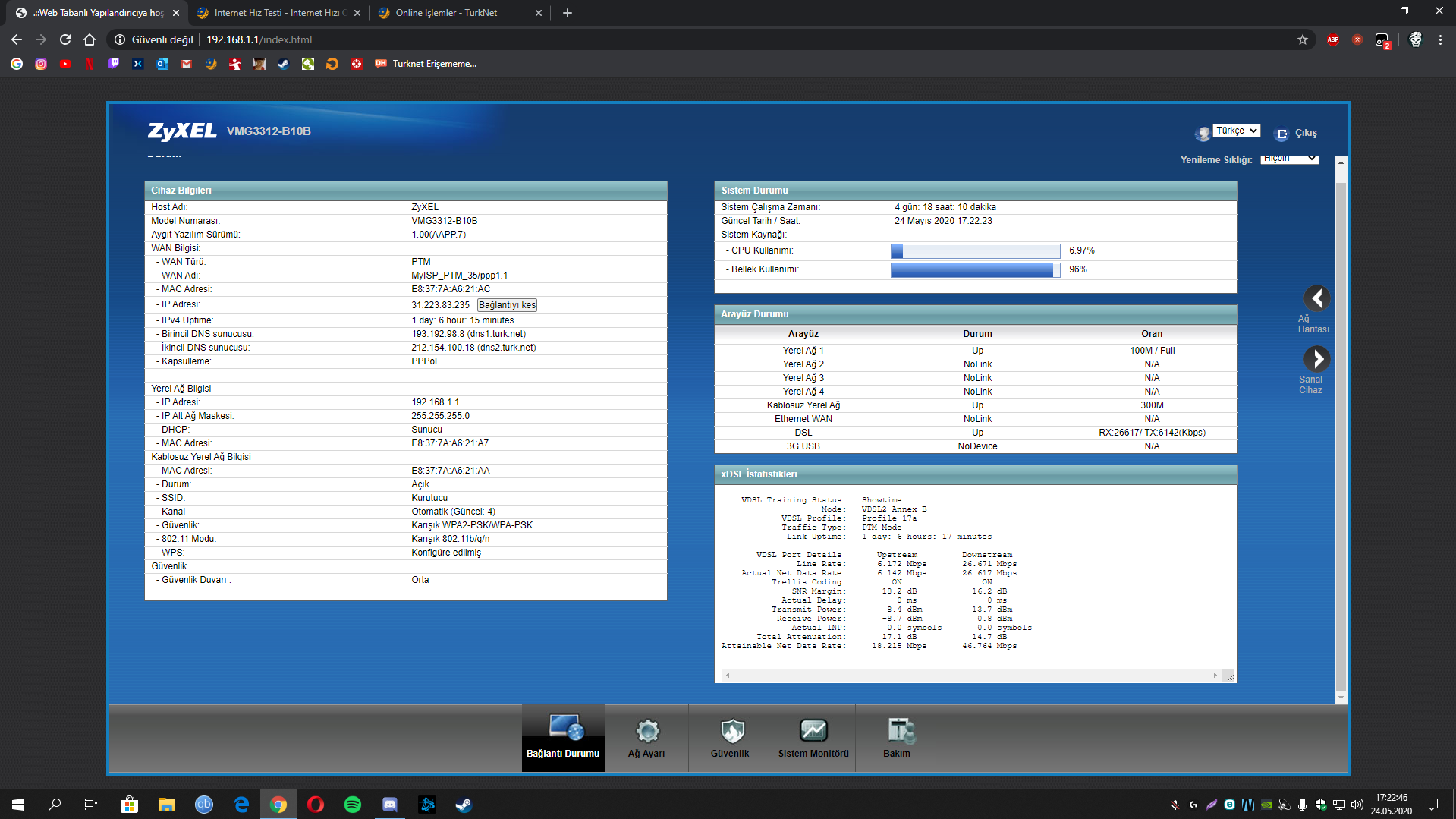Select the Web Tabanlı Yapılandırıcı tab
1456x819 pixels.
97,13
